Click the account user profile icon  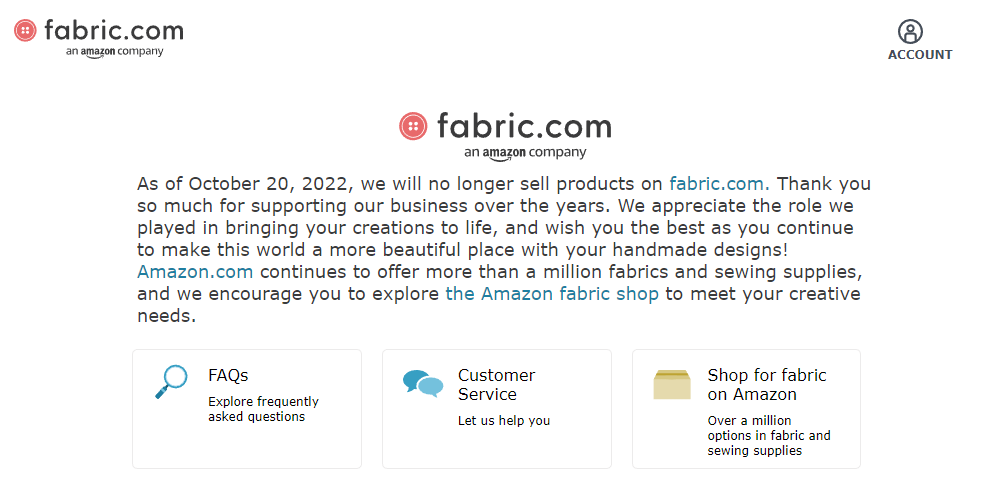coord(910,31)
